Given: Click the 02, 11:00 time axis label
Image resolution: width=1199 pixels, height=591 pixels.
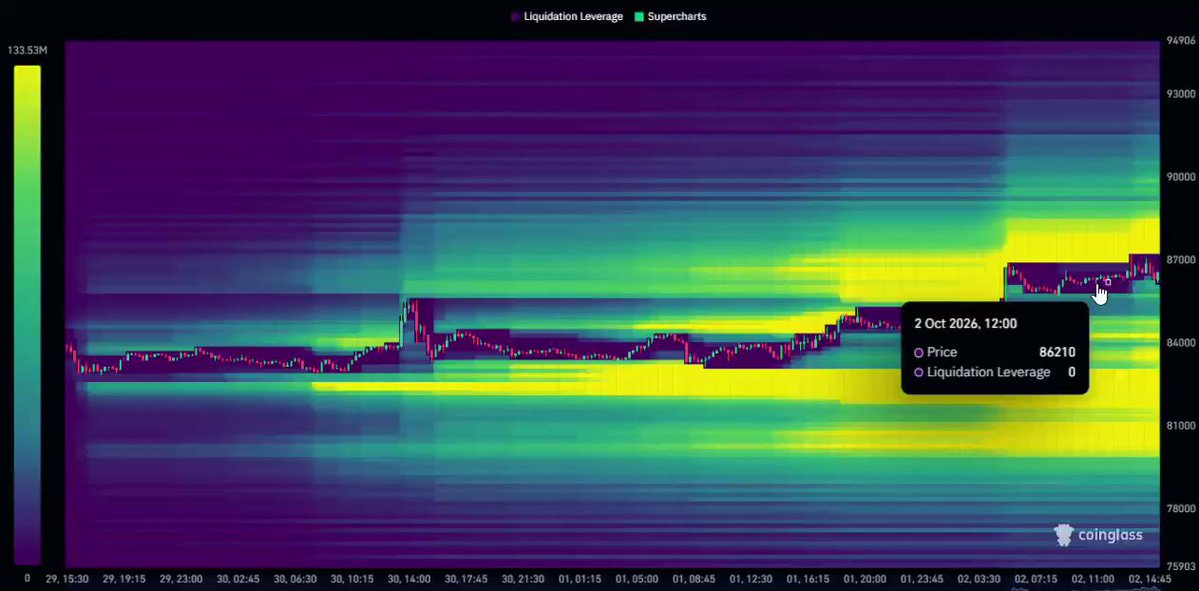Looking at the screenshot, I should (1093, 580).
